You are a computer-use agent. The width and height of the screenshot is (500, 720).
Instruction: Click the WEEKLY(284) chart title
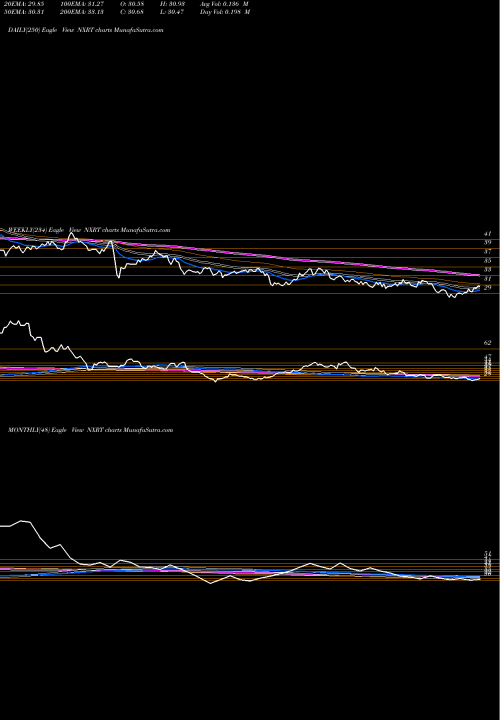pos(89,230)
